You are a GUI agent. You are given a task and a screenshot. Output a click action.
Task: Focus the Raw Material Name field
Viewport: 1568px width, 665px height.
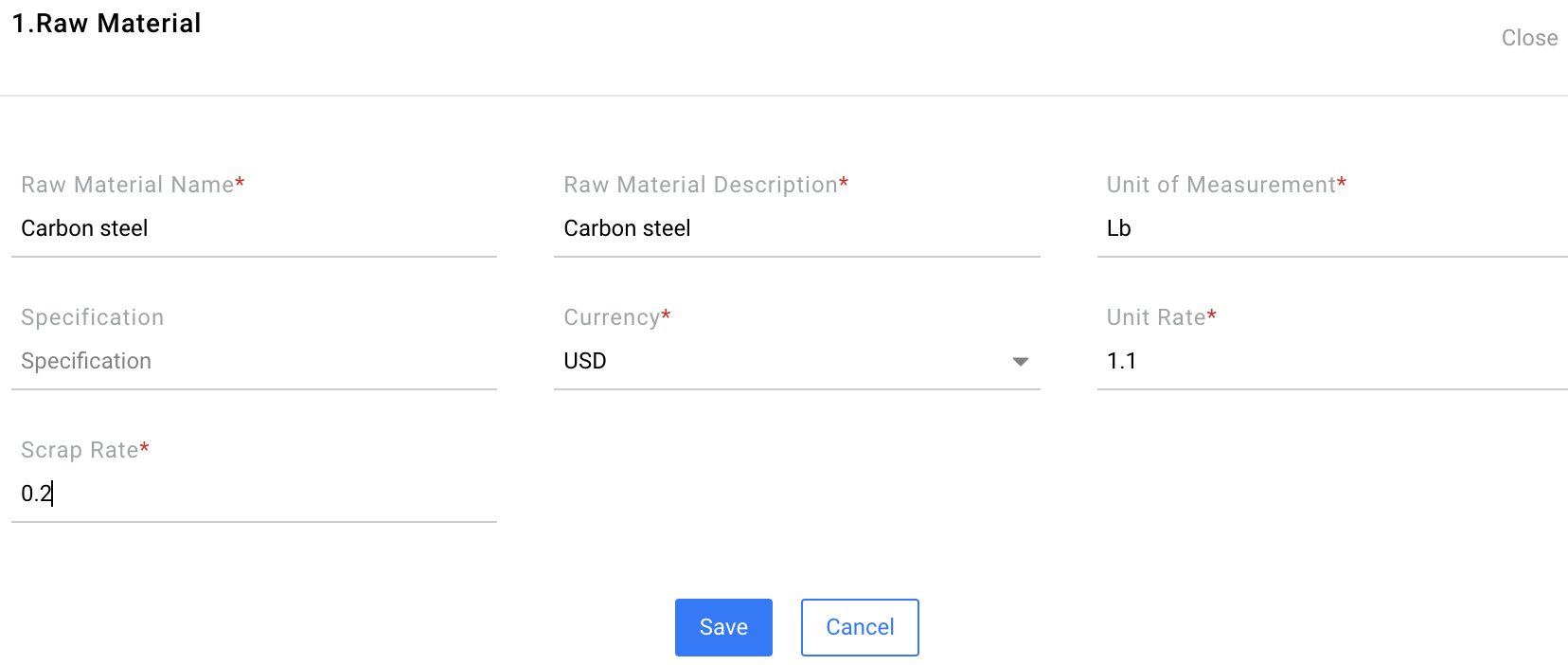tap(254, 228)
